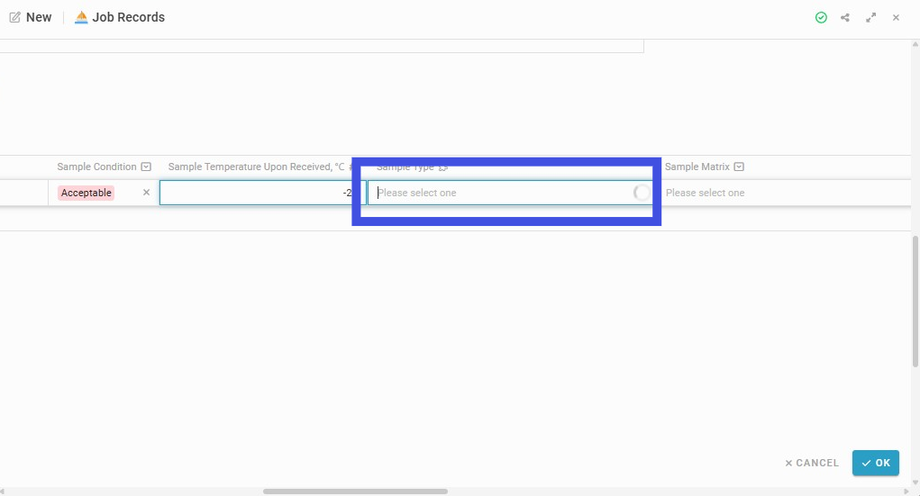The image size is (920, 496).
Task: Click the horizontal scrollbar thumb
Action: [x=355, y=491]
